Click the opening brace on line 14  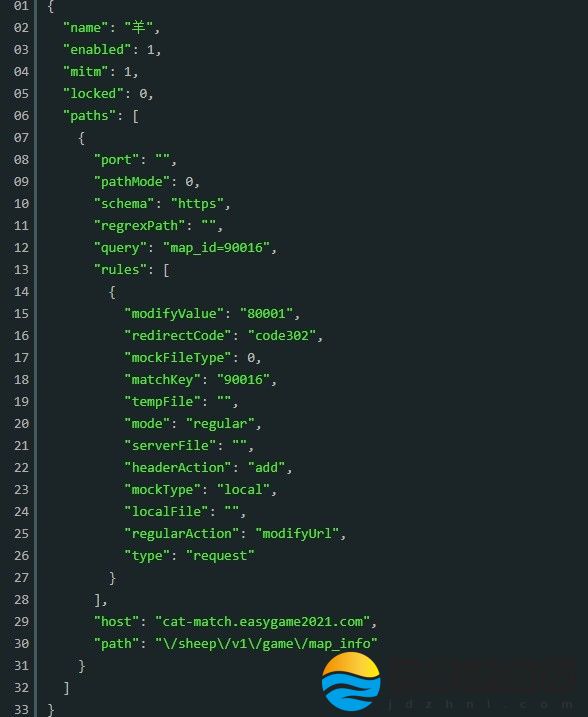pos(112,292)
